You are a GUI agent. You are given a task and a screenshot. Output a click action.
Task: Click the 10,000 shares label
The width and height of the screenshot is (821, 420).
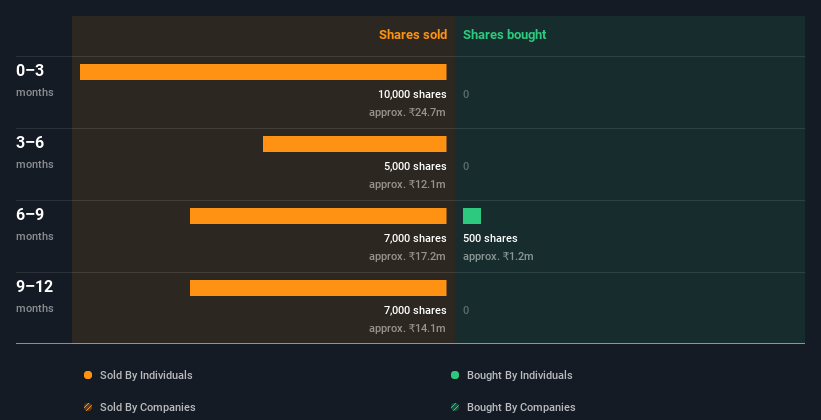(x=413, y=94)
